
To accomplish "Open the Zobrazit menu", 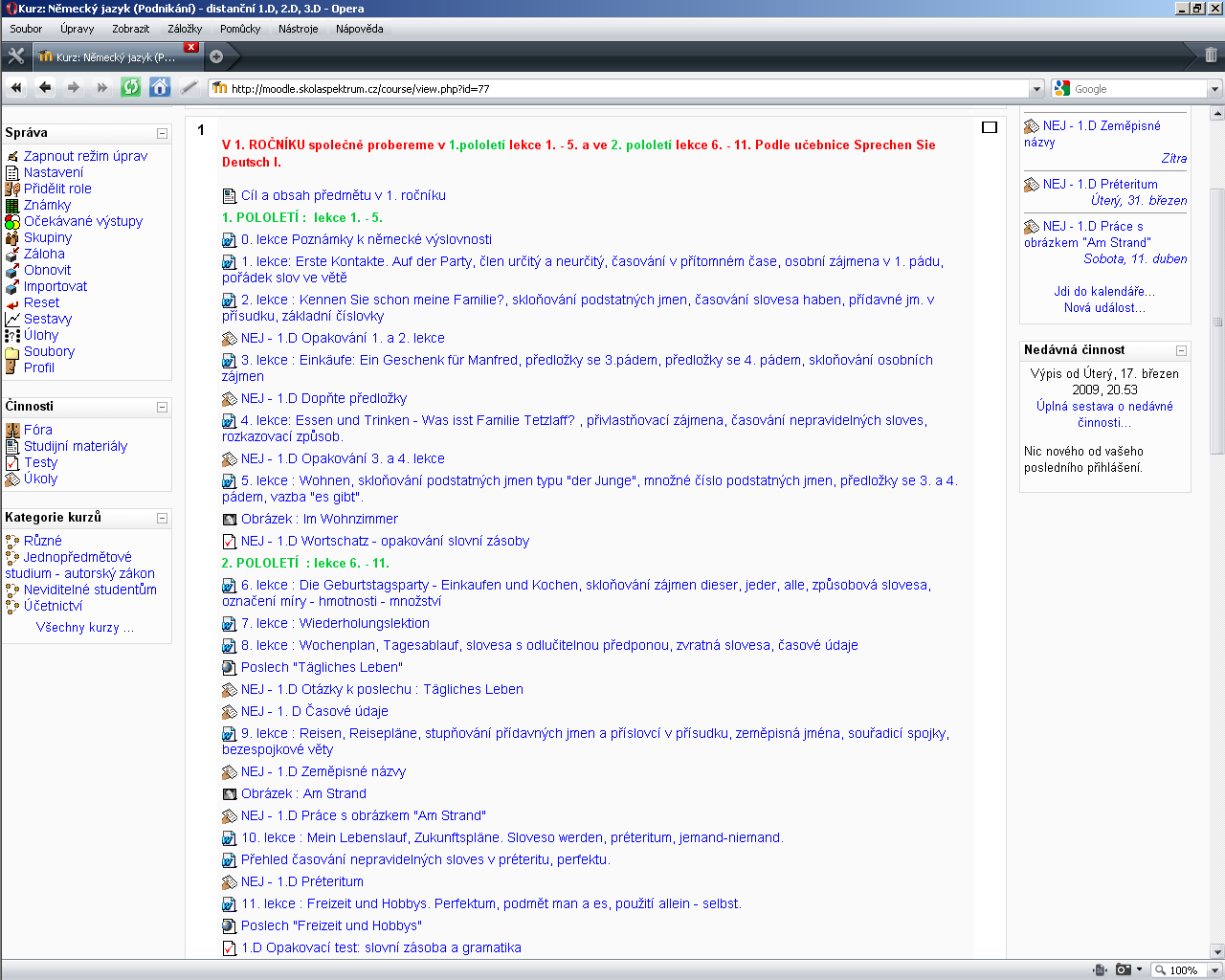I will point(130,29).
